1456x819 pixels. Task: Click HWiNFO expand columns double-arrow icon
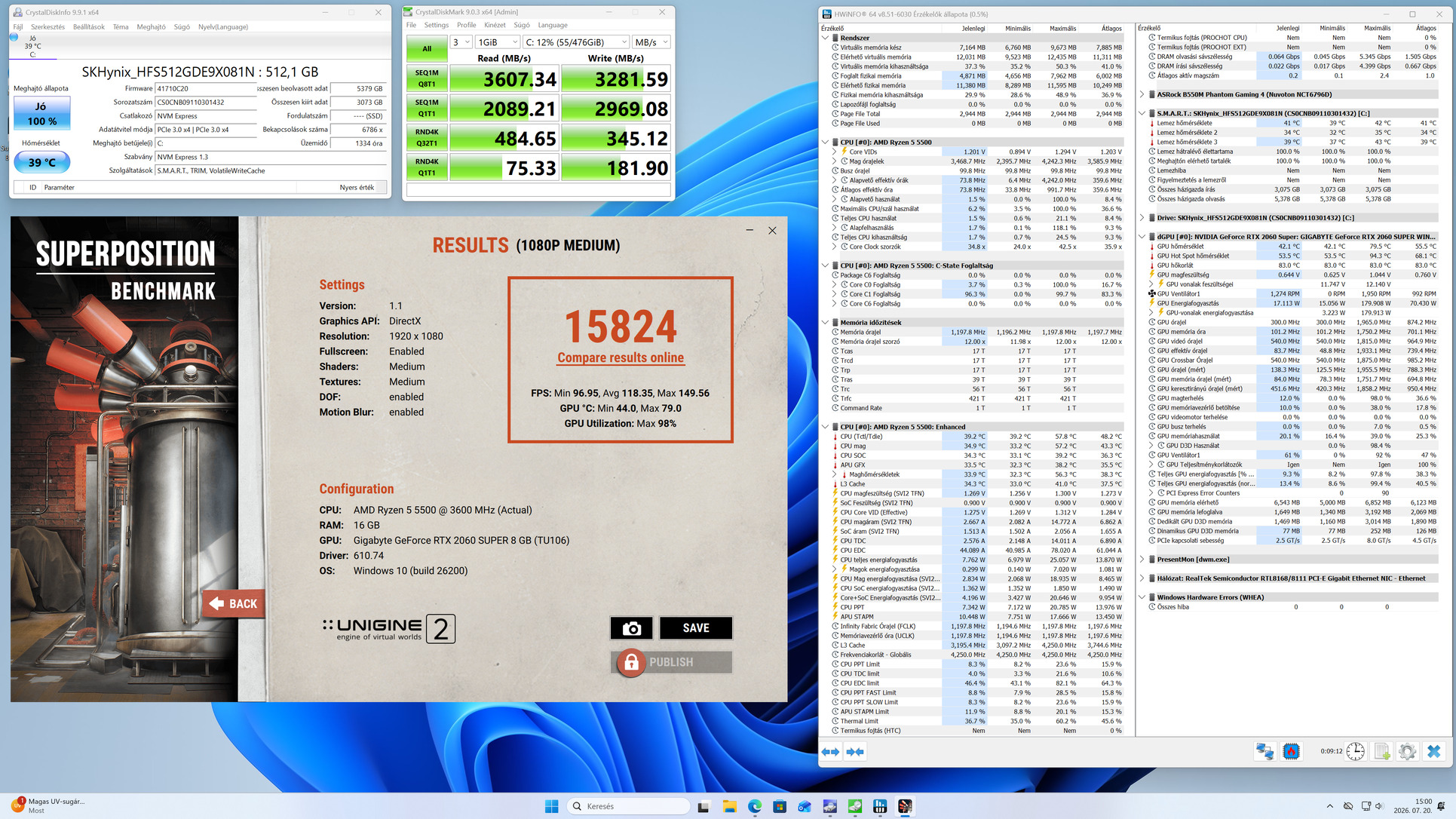(830, 752)
